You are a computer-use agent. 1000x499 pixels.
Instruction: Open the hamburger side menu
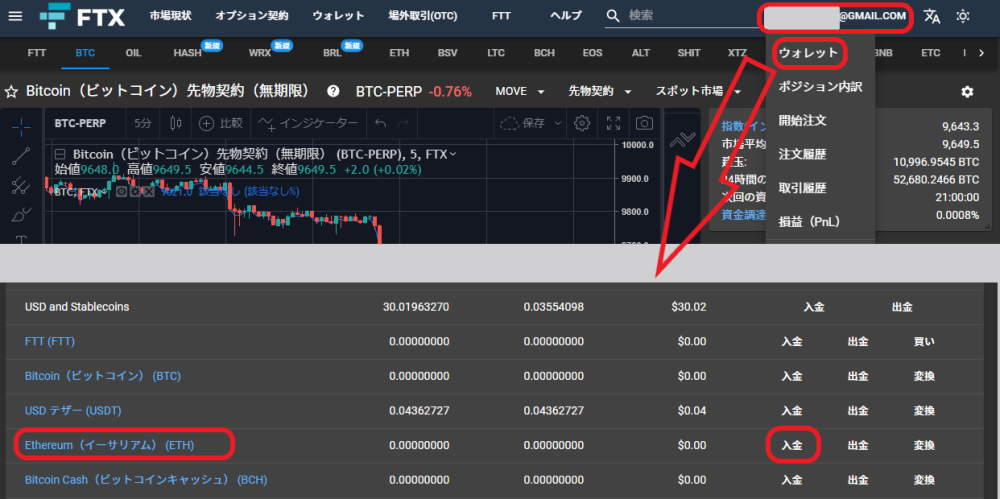point(15,16)
